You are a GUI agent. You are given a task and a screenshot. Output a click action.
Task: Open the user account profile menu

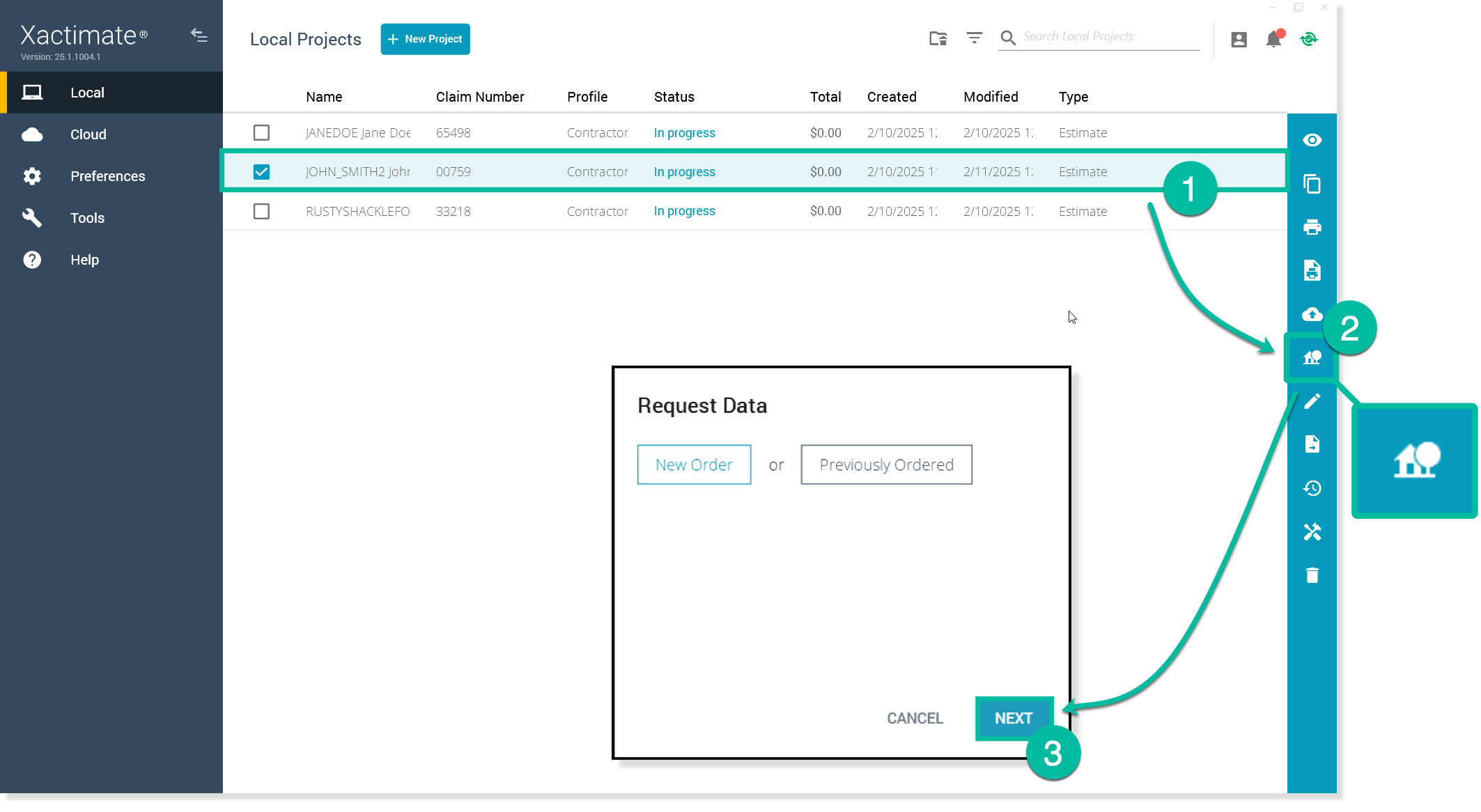coord(1239,39)
